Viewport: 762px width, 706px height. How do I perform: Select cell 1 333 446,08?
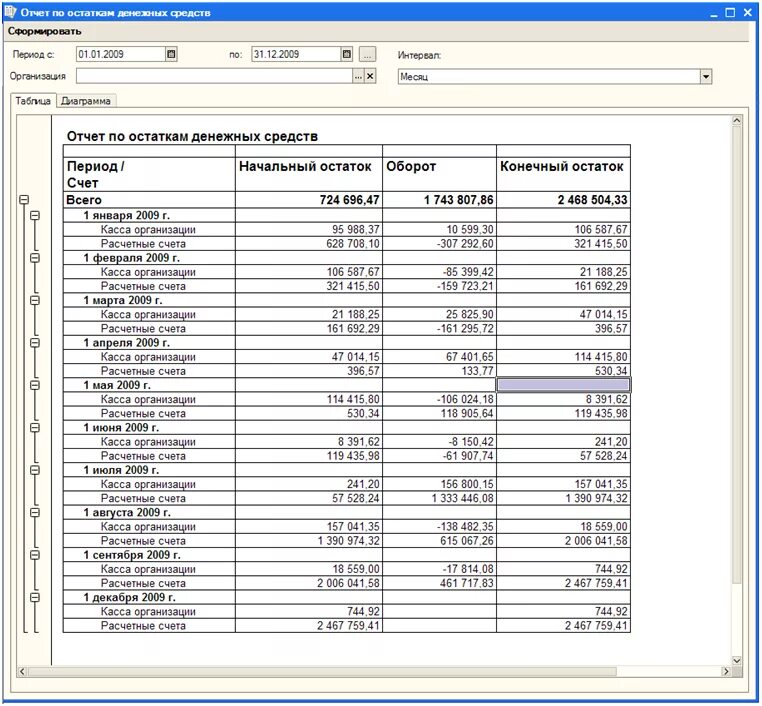439,498
